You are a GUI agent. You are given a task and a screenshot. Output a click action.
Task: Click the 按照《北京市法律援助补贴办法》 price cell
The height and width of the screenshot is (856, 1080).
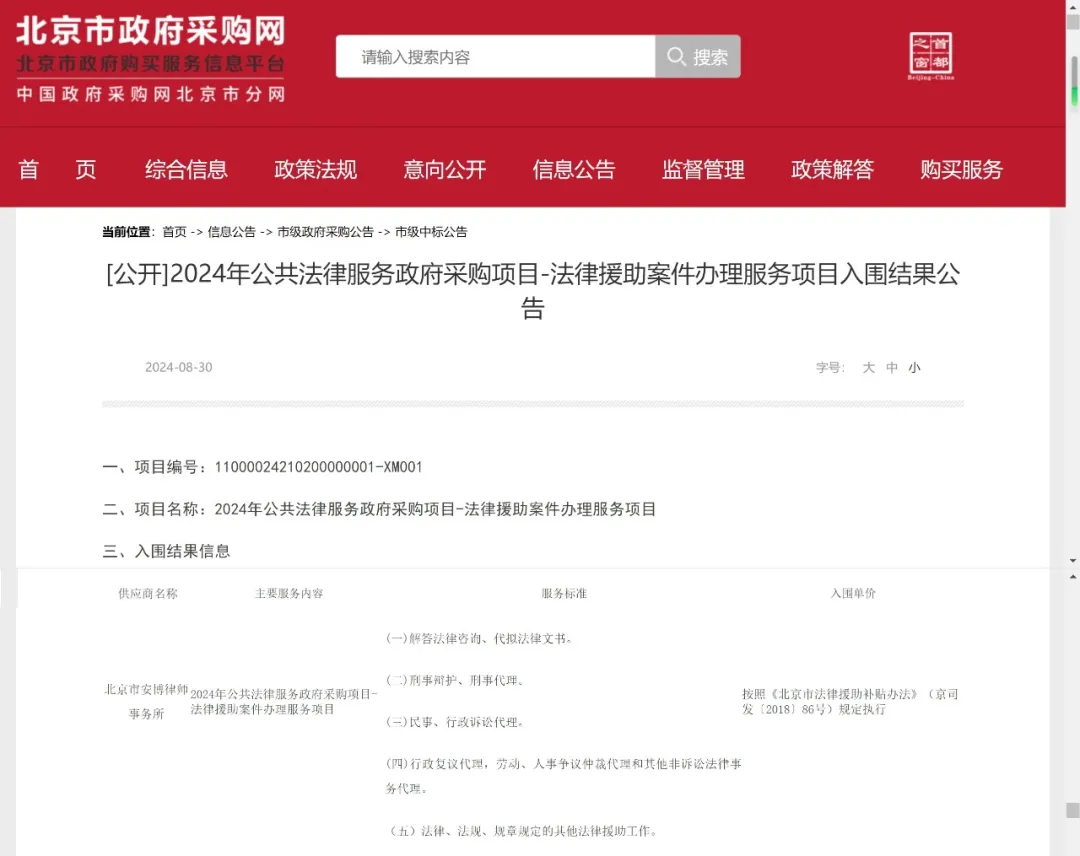(x=850, y=702)
